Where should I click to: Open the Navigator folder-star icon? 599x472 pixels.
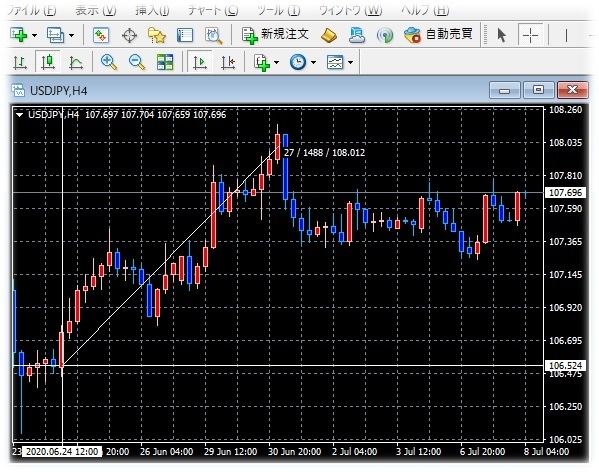157,35
